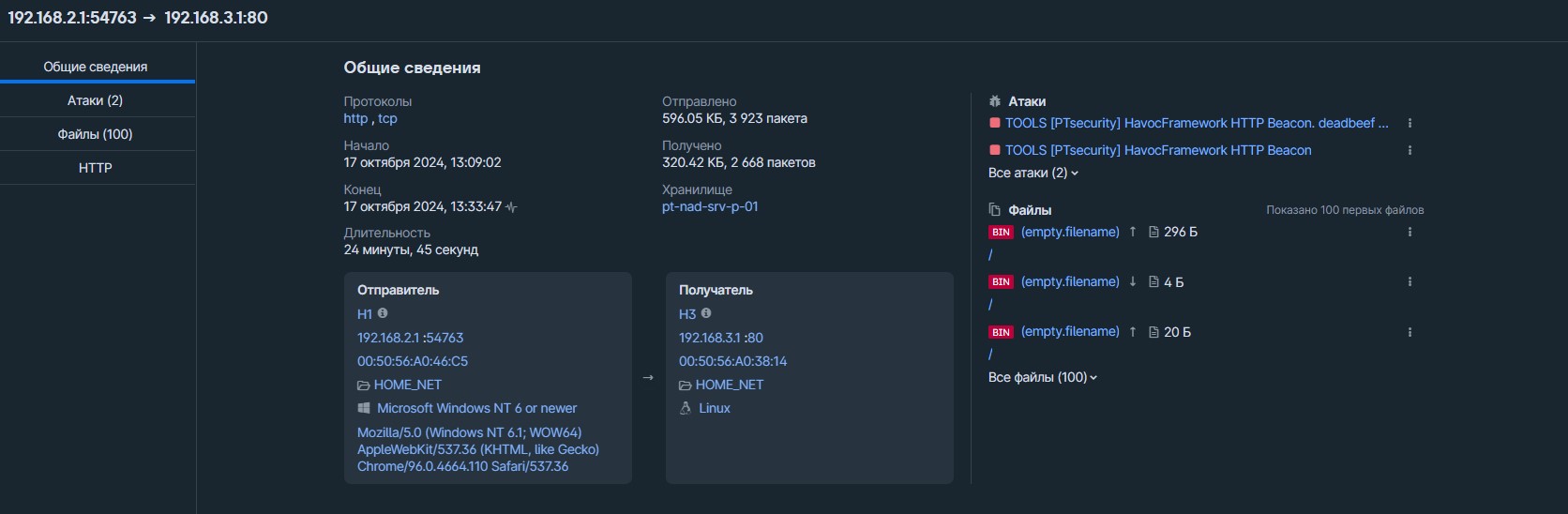Open info icon next to sender H1

[383, 313]
